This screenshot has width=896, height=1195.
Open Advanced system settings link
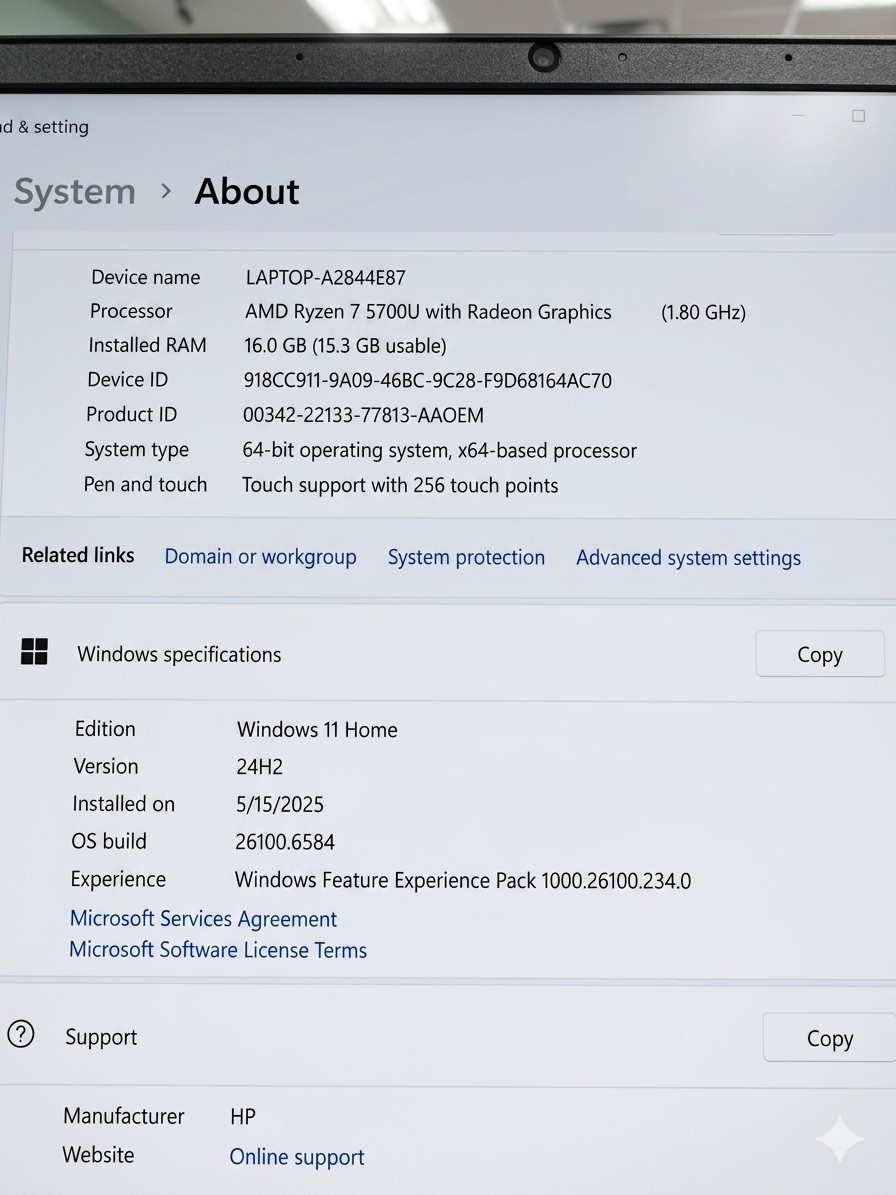coord(688,558)
